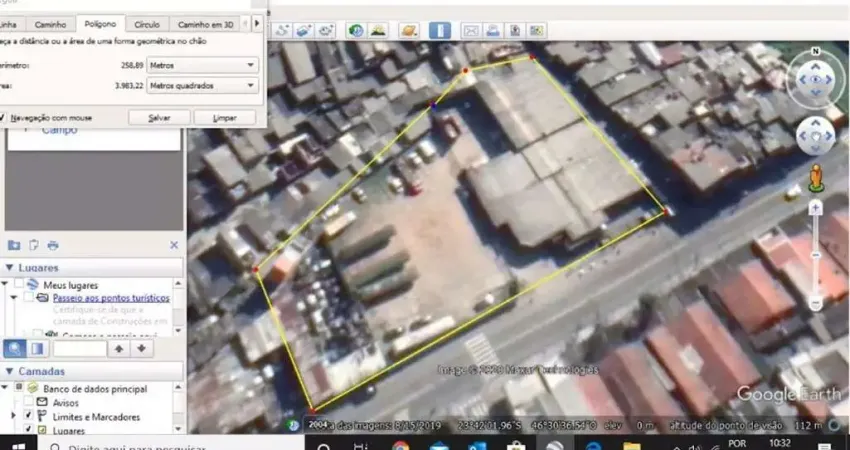Click the blue polygon vertex marker

click(x=433, y=106)
